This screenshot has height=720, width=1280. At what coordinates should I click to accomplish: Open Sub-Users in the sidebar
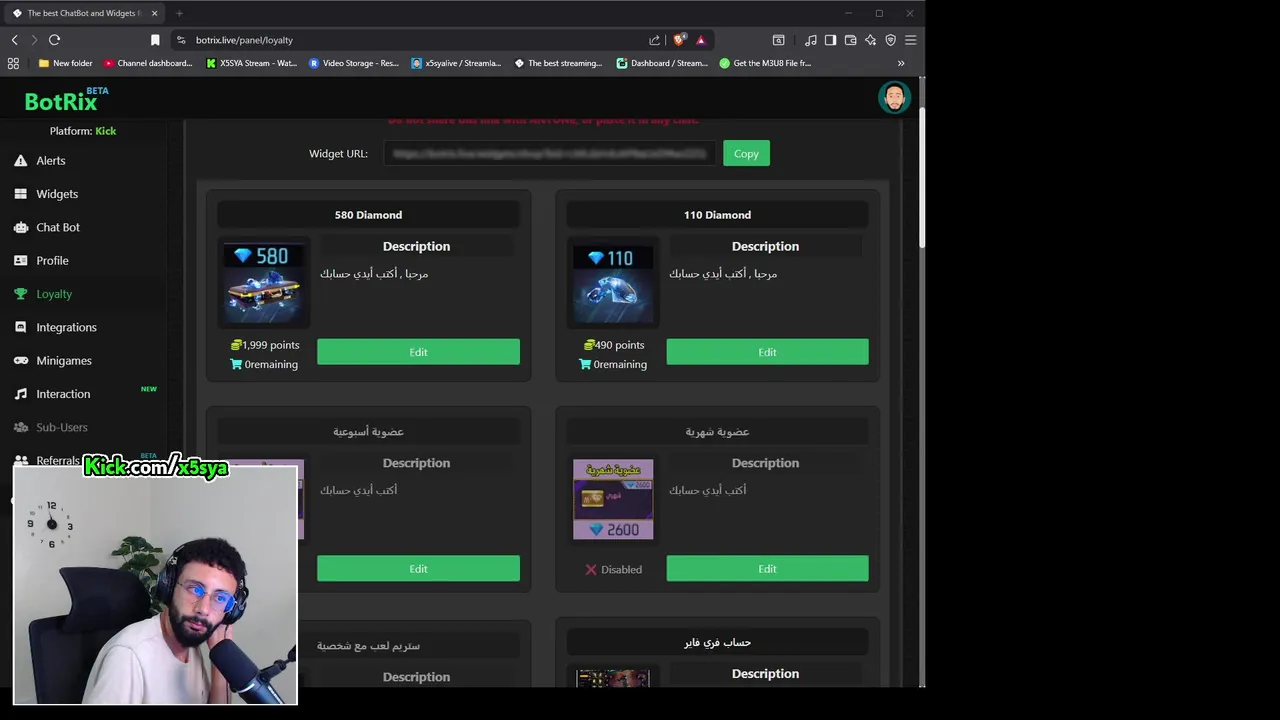tap(61, 427)
